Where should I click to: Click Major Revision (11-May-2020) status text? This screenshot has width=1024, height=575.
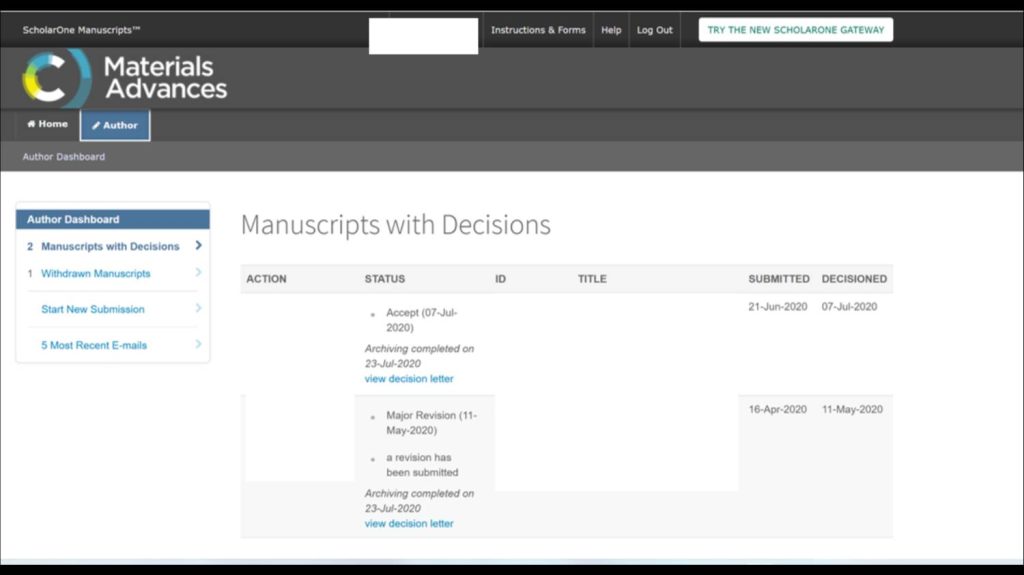(x=432, y=423)
